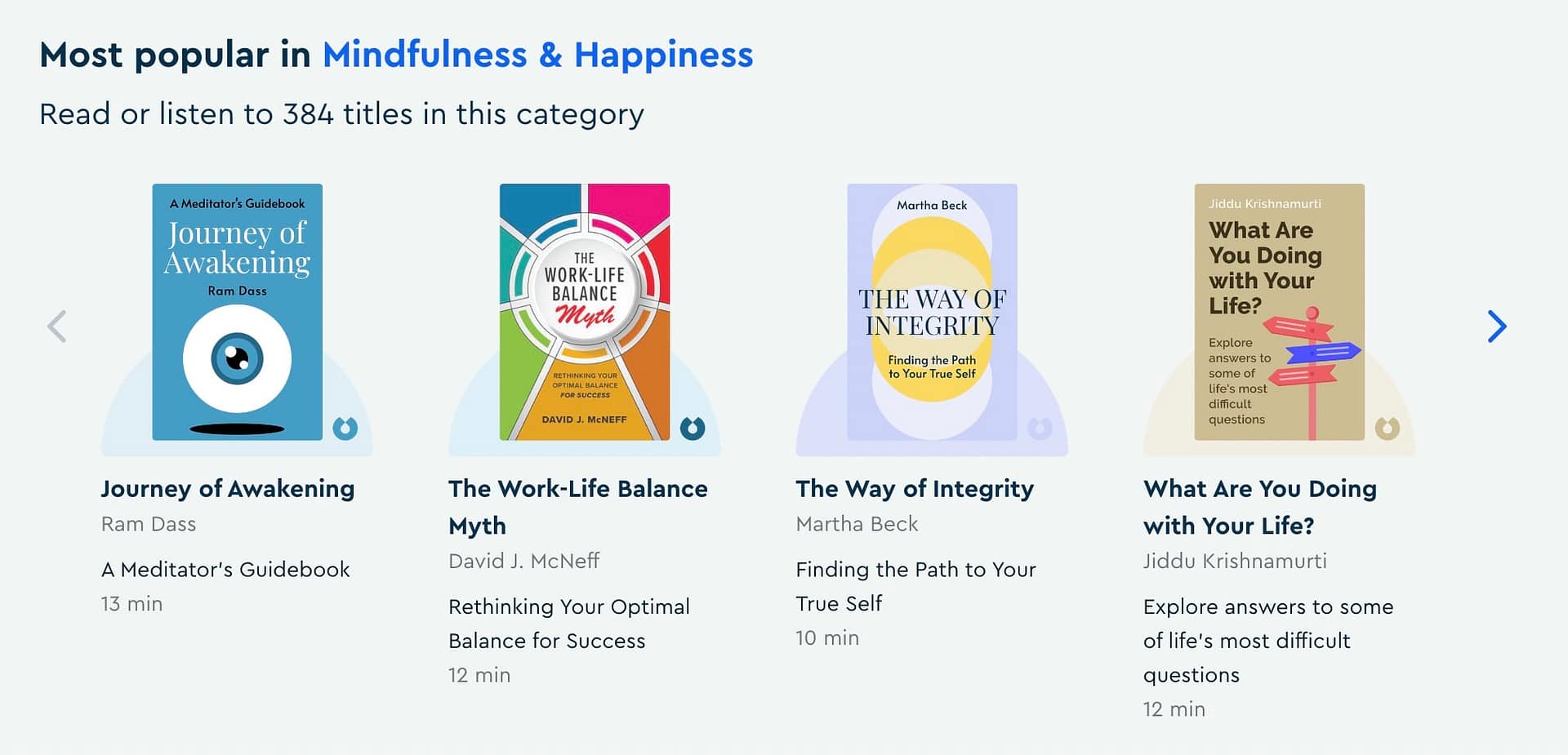Click the Journey of Awakening title
Screen dimensions: 1568x755
(x=228, y=488)
